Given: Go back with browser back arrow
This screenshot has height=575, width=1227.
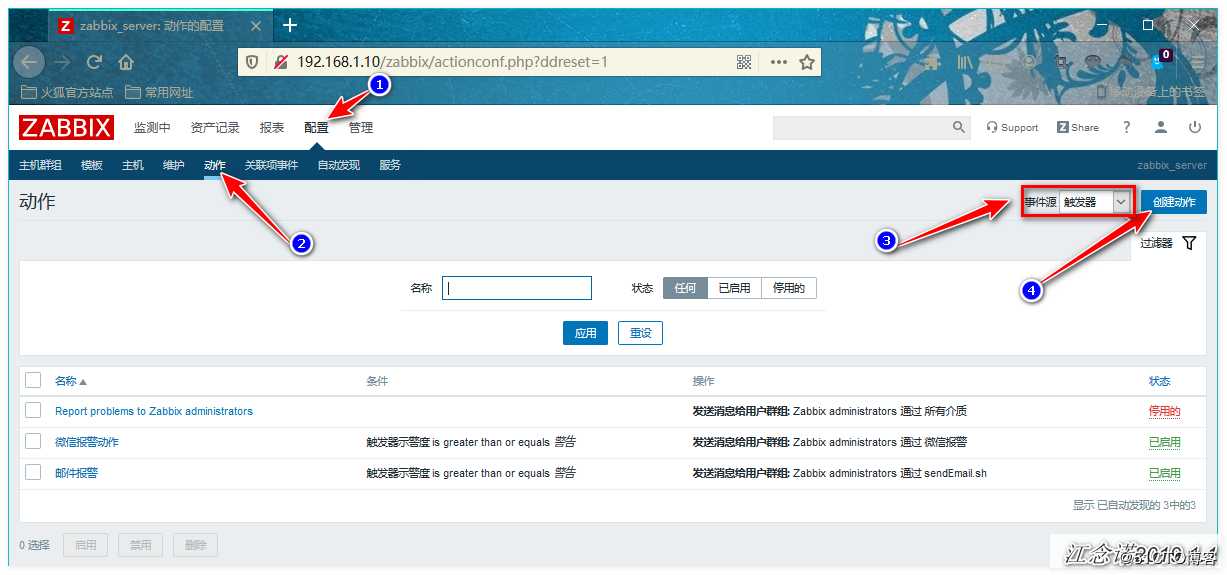Looking at the screenshot, I should [x=29, y=62].
